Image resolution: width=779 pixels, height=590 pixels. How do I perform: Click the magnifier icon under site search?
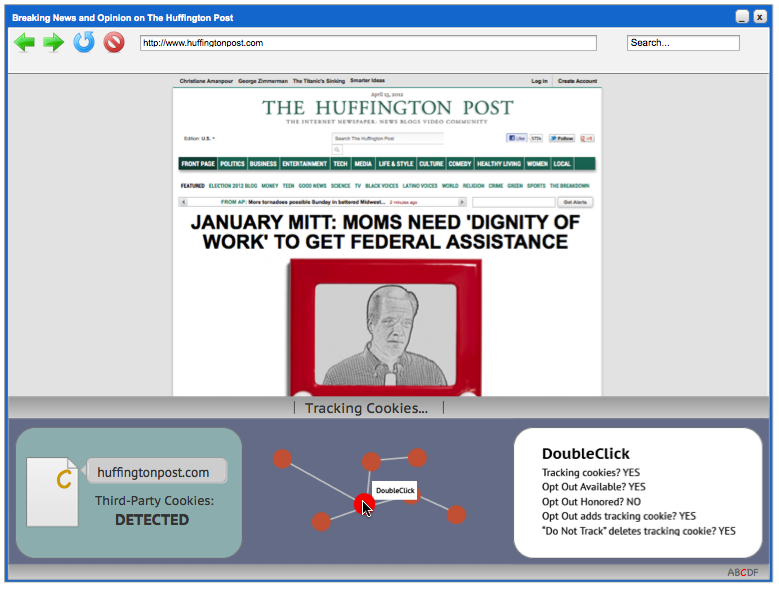(337, 149)
